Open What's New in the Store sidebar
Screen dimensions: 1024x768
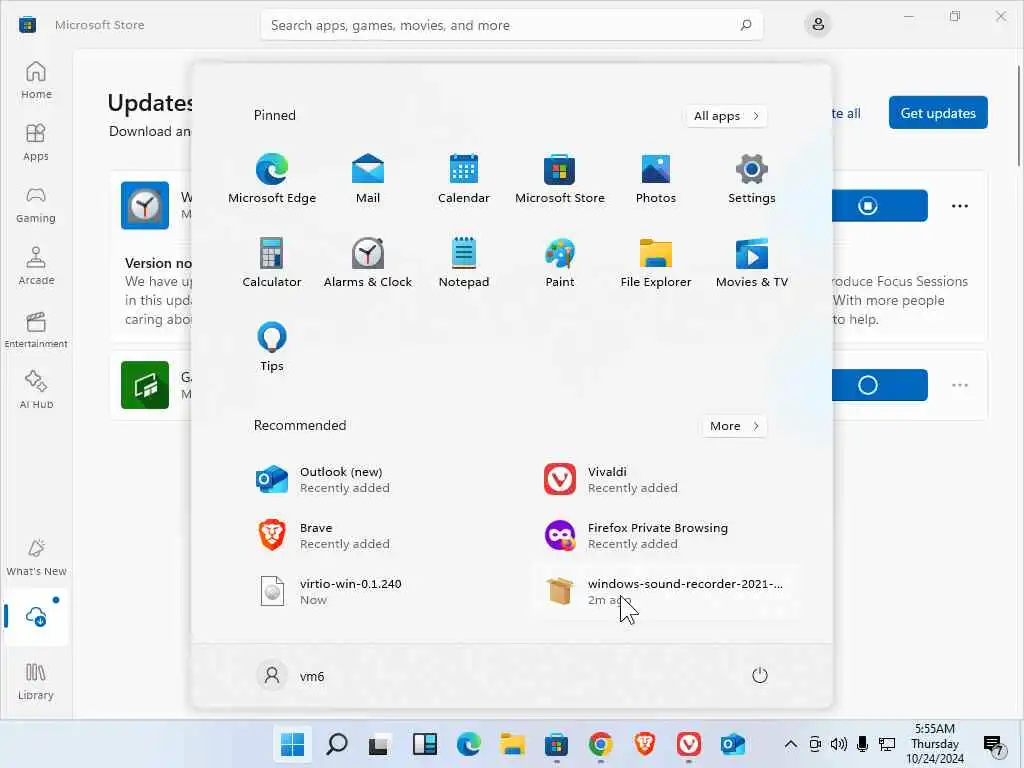36,557
